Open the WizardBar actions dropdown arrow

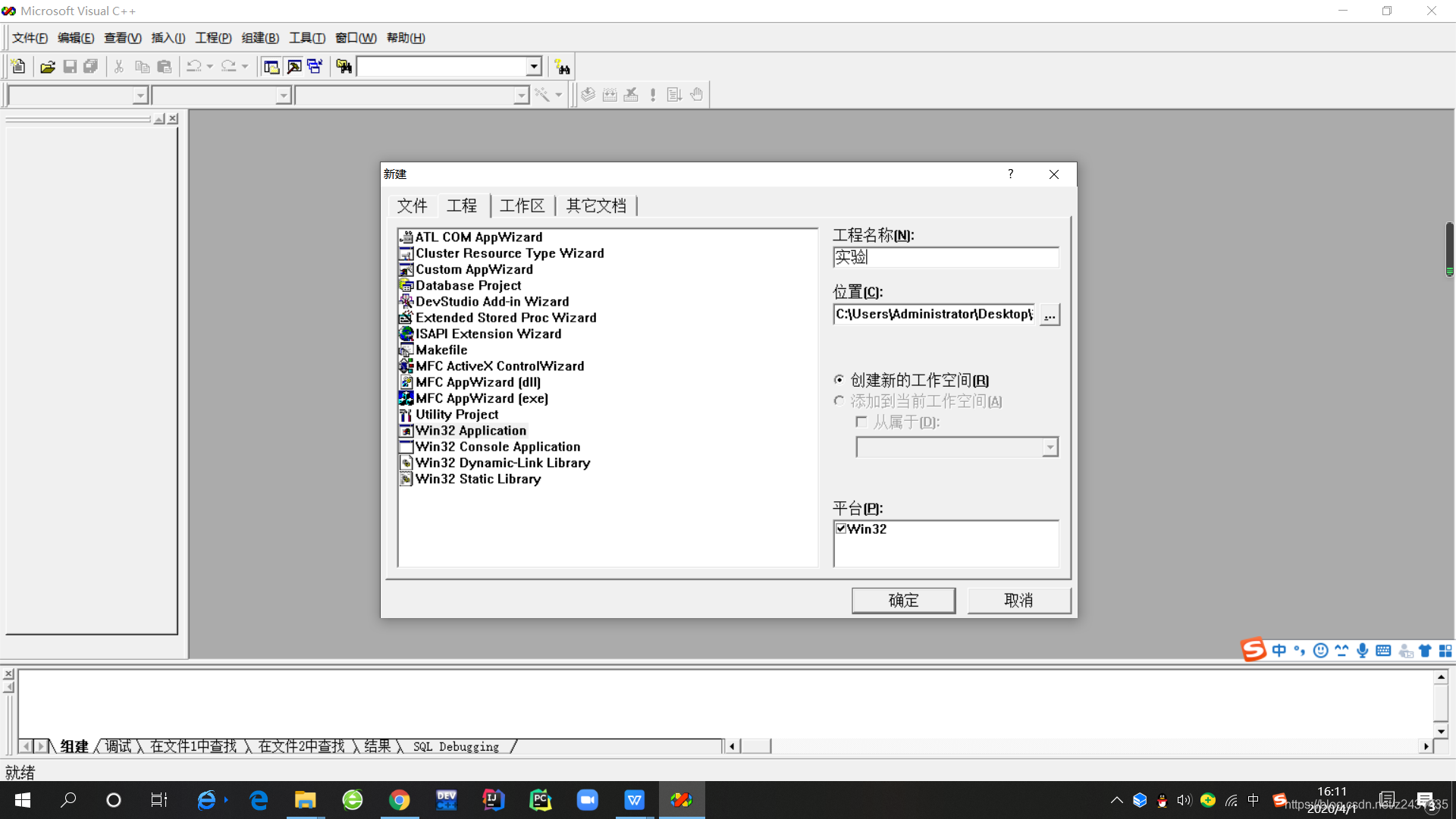[559, 95]
